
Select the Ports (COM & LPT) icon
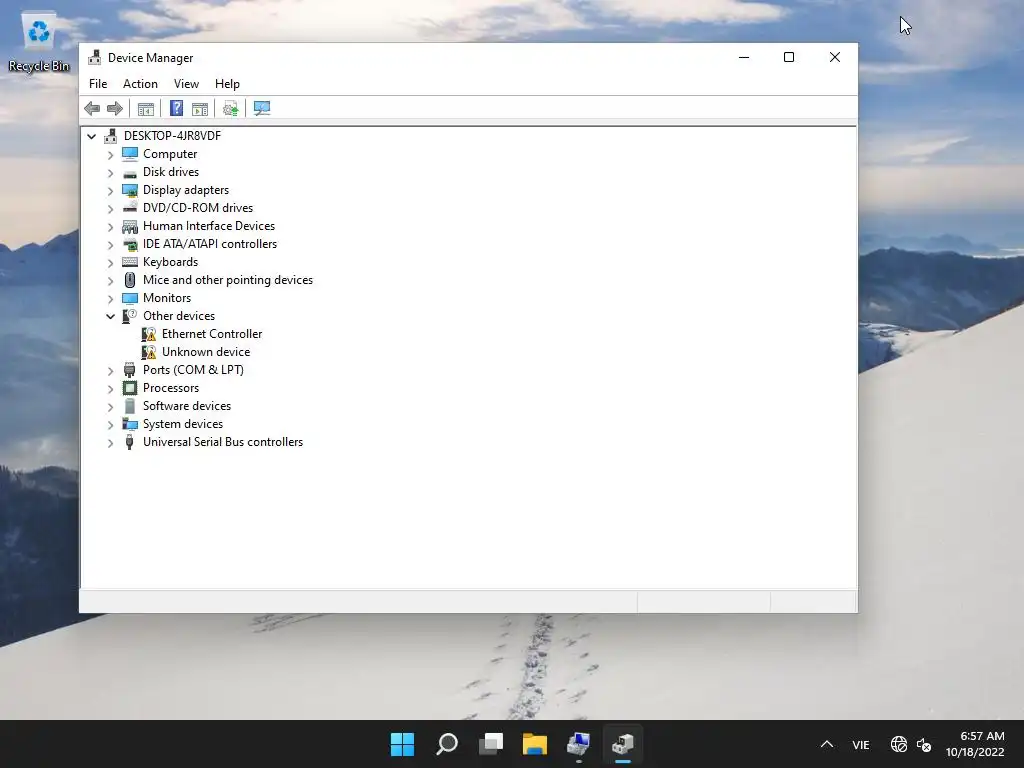[130, 370]
